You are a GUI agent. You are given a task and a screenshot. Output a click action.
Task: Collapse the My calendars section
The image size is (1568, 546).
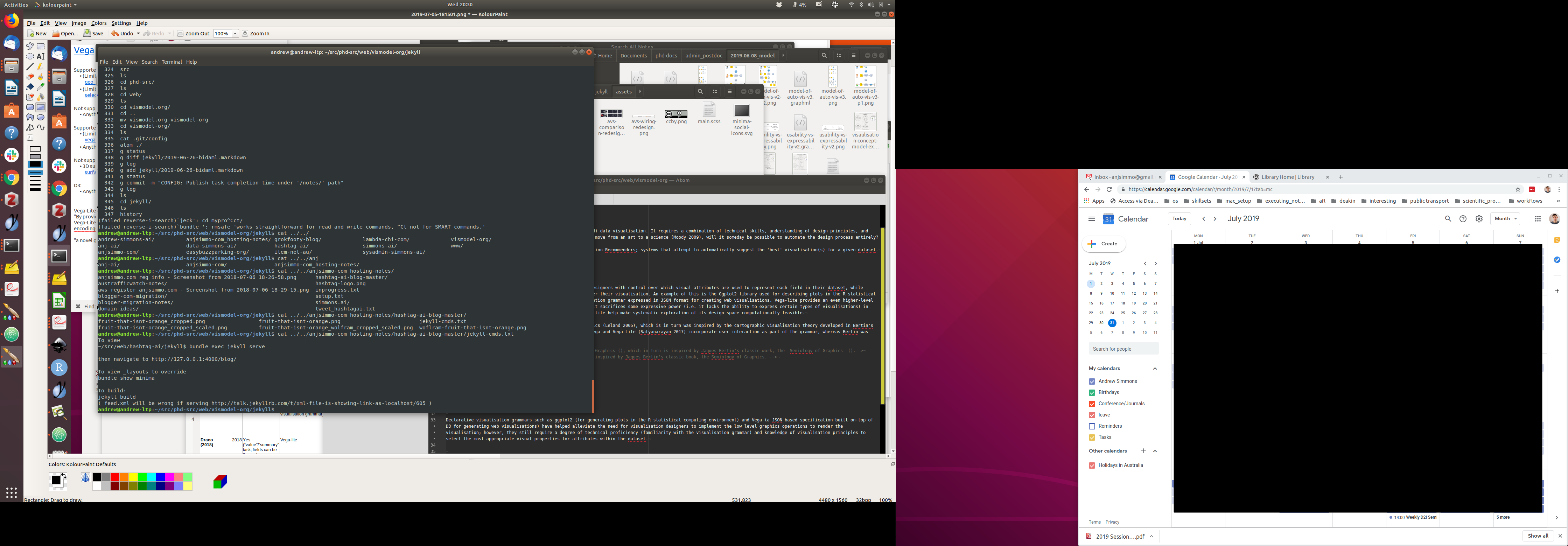point(1155,368)
